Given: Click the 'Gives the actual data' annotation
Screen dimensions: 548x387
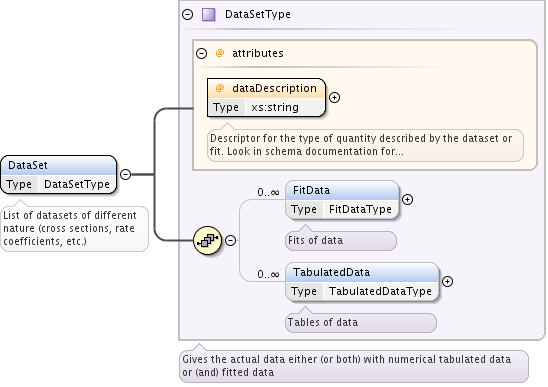Looking at the screenshot, I should click(354, 366).
